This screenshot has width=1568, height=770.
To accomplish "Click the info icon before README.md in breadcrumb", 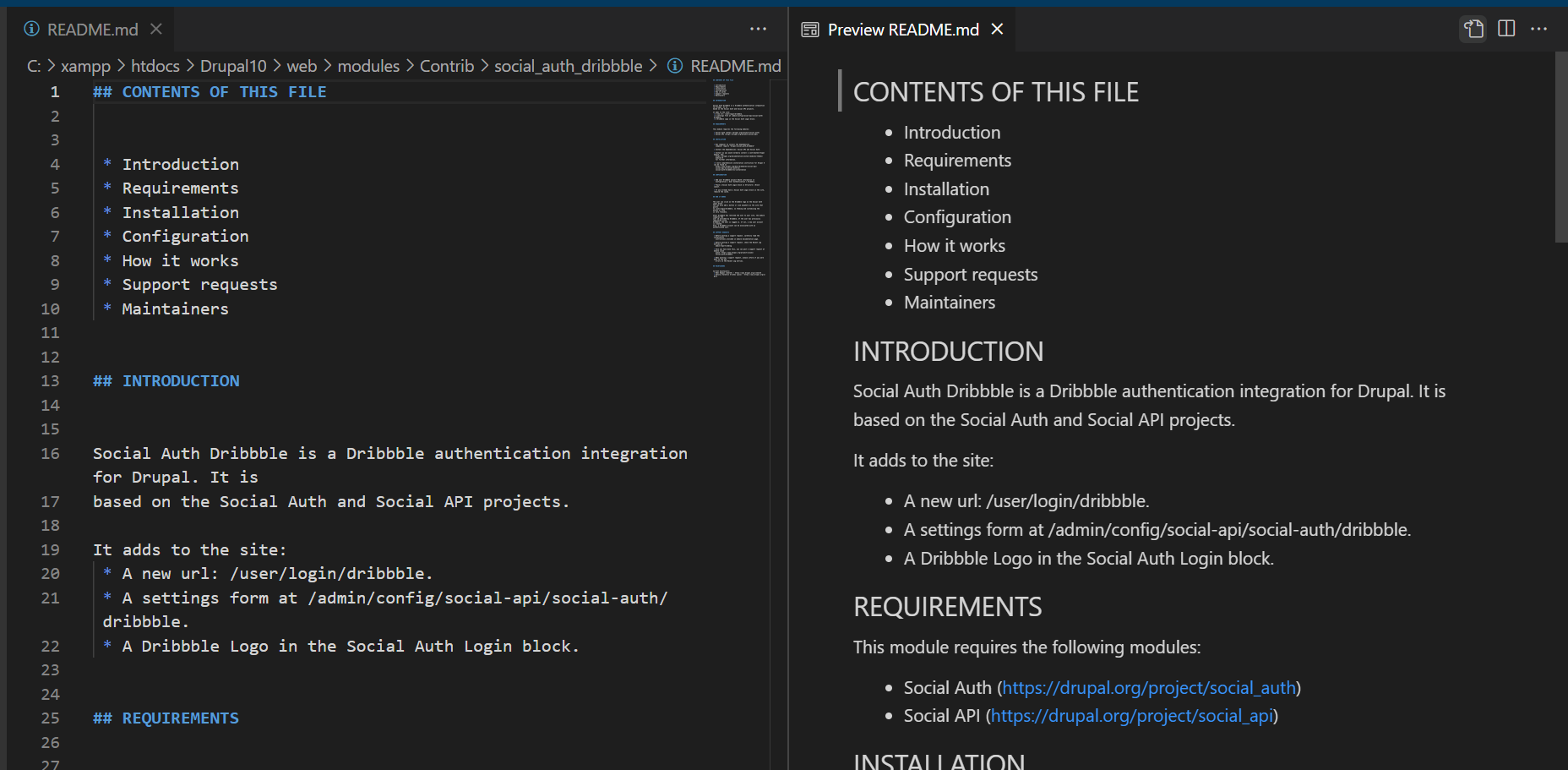I will pyautogui.click(x=674, y=65).
